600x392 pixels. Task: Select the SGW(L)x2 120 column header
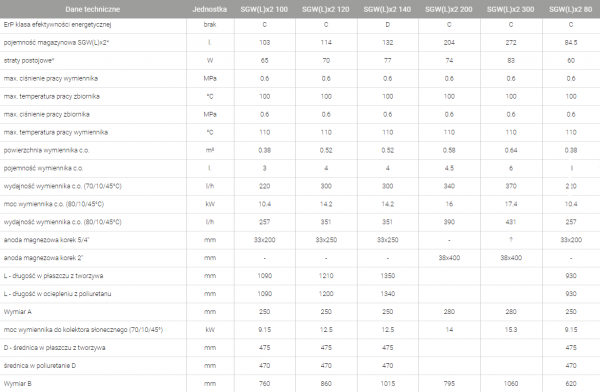[x=326, y=9]
